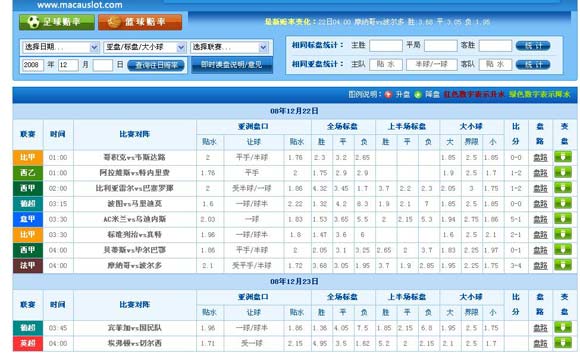Screen dimensions: 580x360
Task: Open 盘路 link for 西乙 01:00 match
Action: [540, 173]
